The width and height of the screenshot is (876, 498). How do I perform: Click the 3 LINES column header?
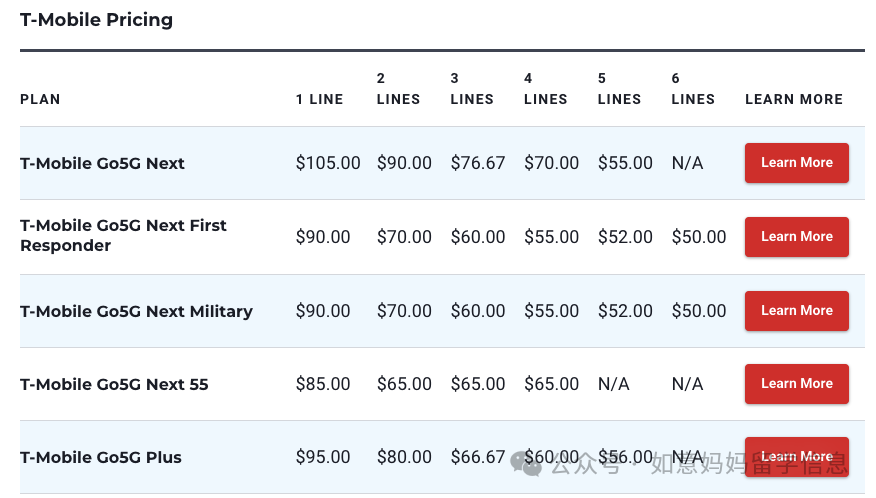472,89
